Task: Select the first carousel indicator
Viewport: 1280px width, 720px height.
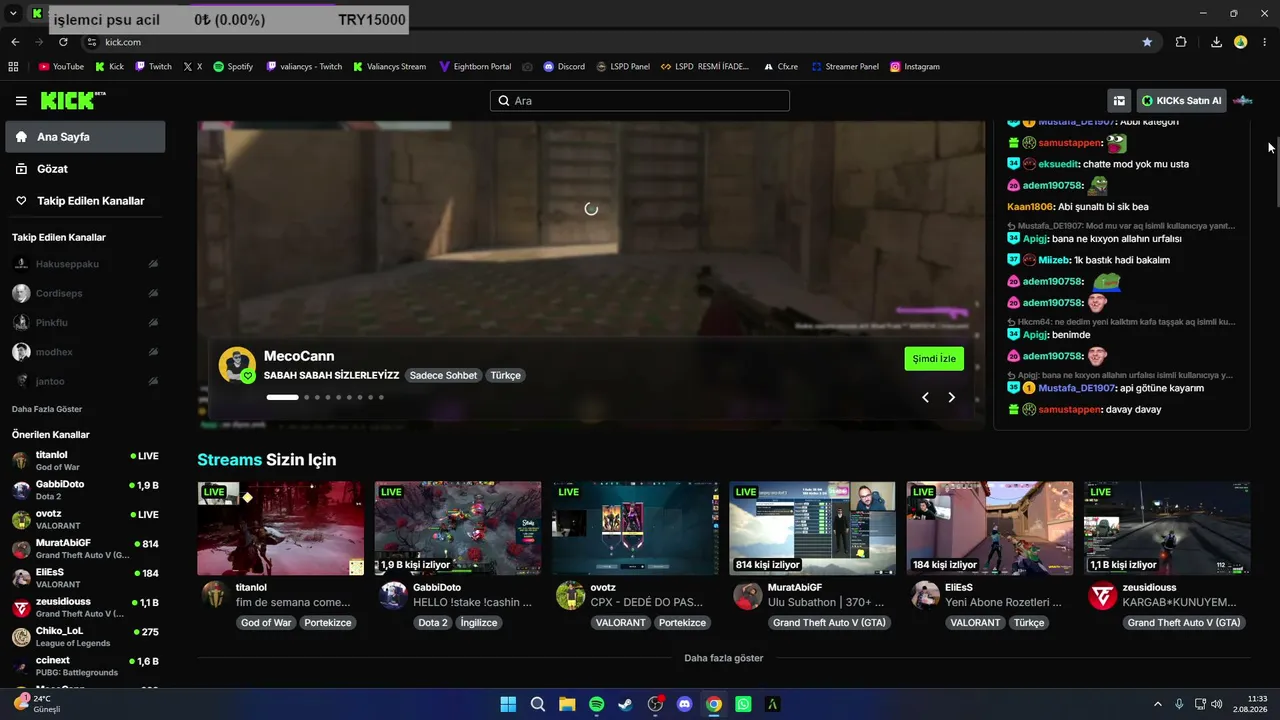Action: tap(282, 397)
